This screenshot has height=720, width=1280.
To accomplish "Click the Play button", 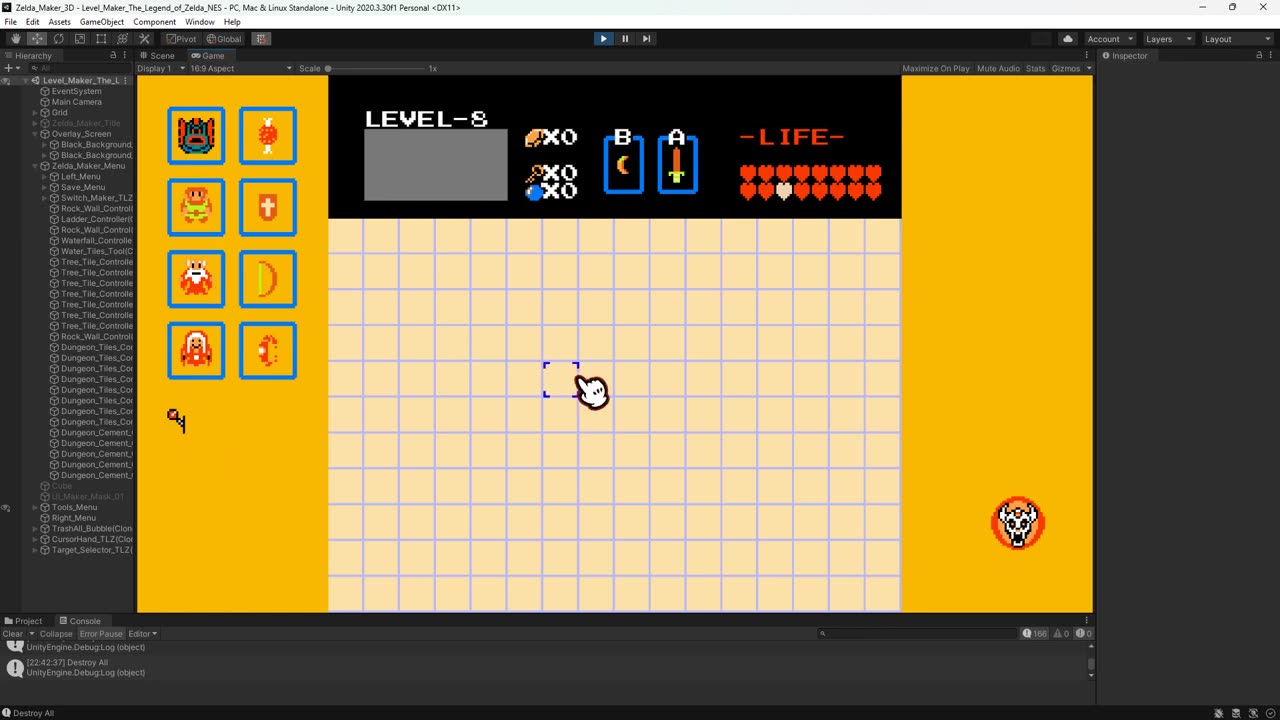I will pyautogui.click(x=603, y=39).
